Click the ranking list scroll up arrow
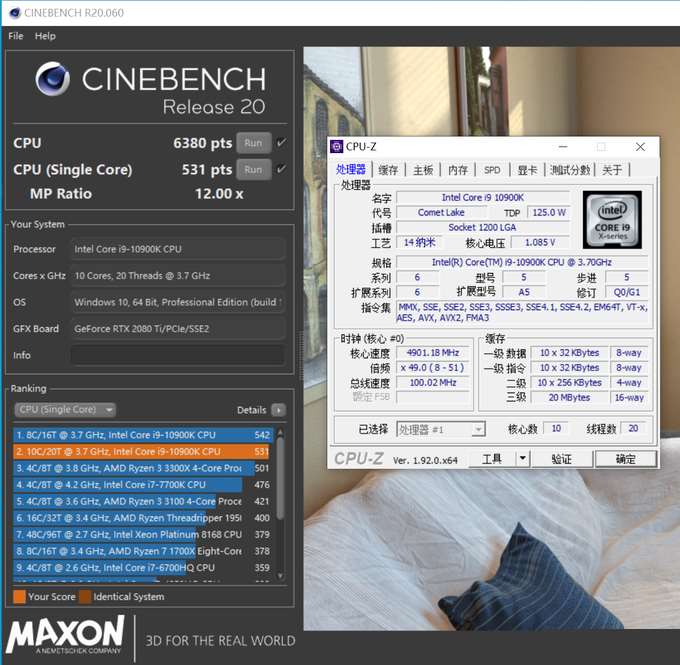The image size is (680, 665). tap(280, 432)
